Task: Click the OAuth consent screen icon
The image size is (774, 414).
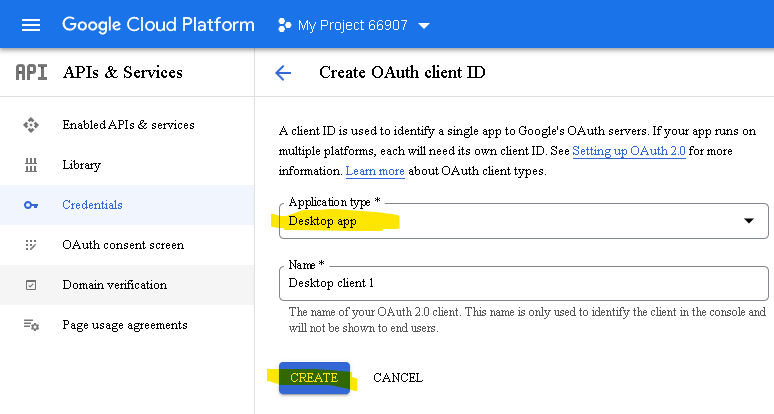Action: (x=31, y=245)
